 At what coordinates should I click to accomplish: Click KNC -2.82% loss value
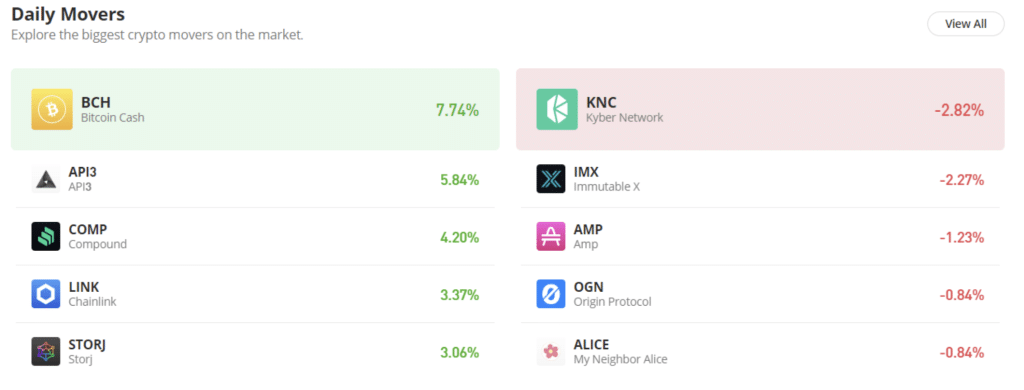(959, 110)
